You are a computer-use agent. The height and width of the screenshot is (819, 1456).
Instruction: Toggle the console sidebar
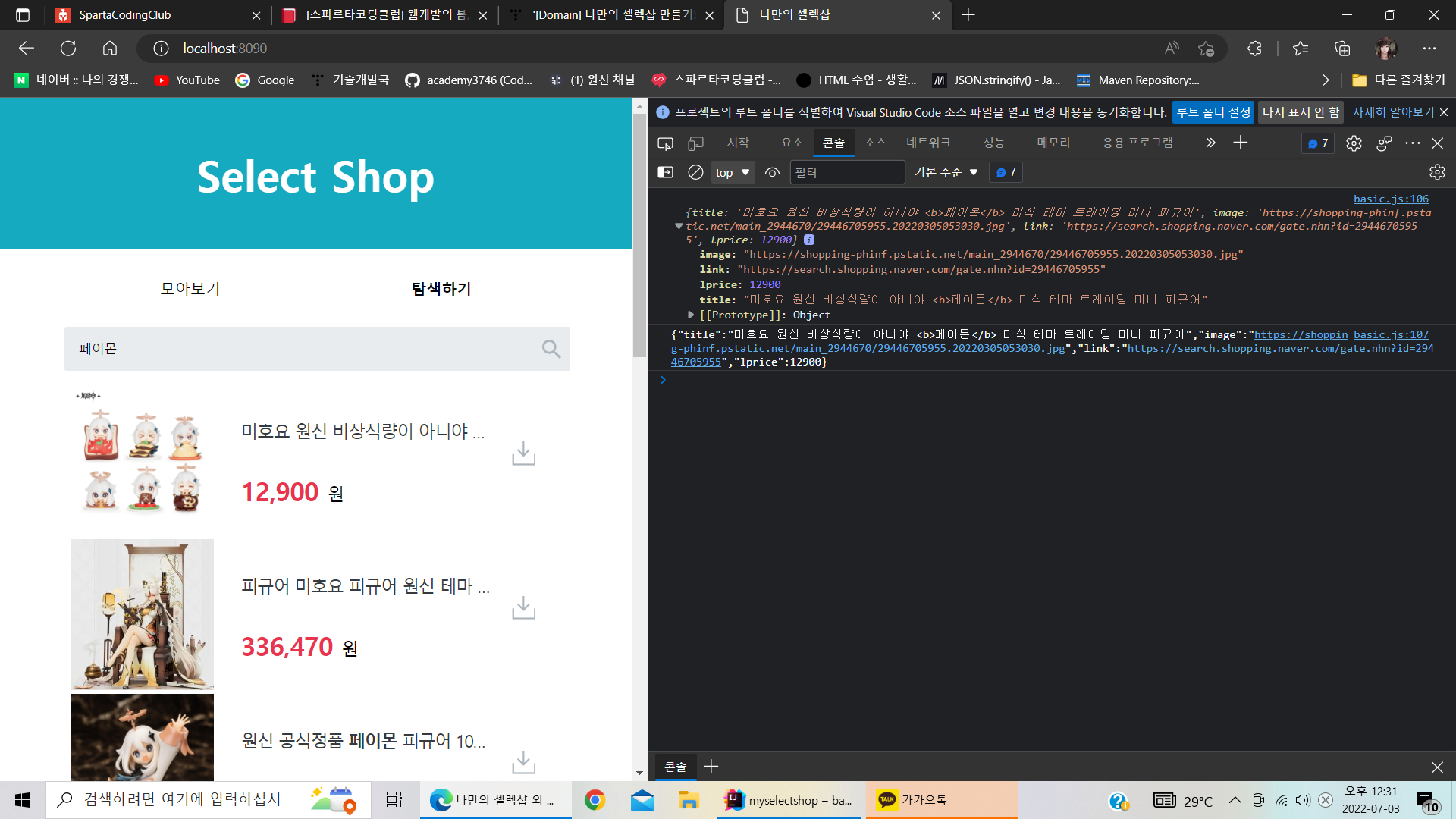(665, 172)
